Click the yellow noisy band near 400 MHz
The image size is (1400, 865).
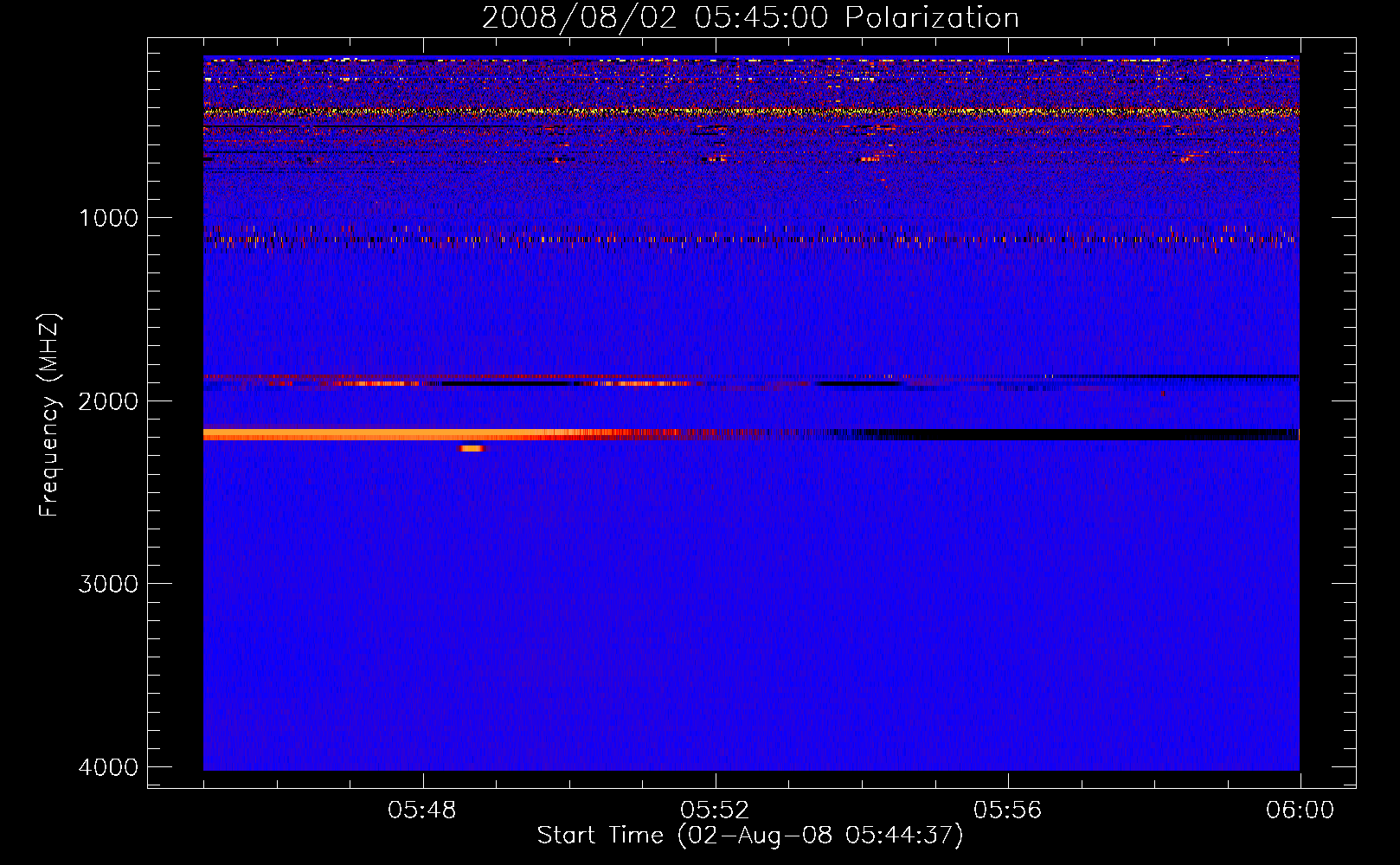coord(751,112)
